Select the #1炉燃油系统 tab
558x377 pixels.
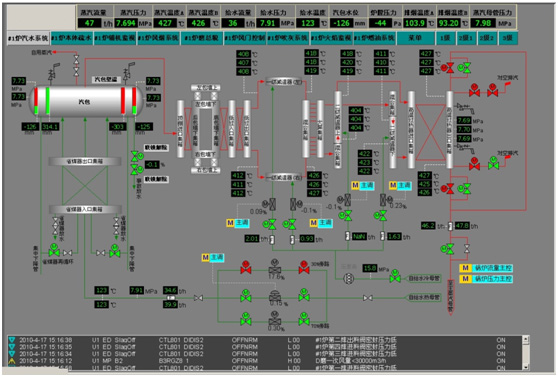[x=374, y=38]
